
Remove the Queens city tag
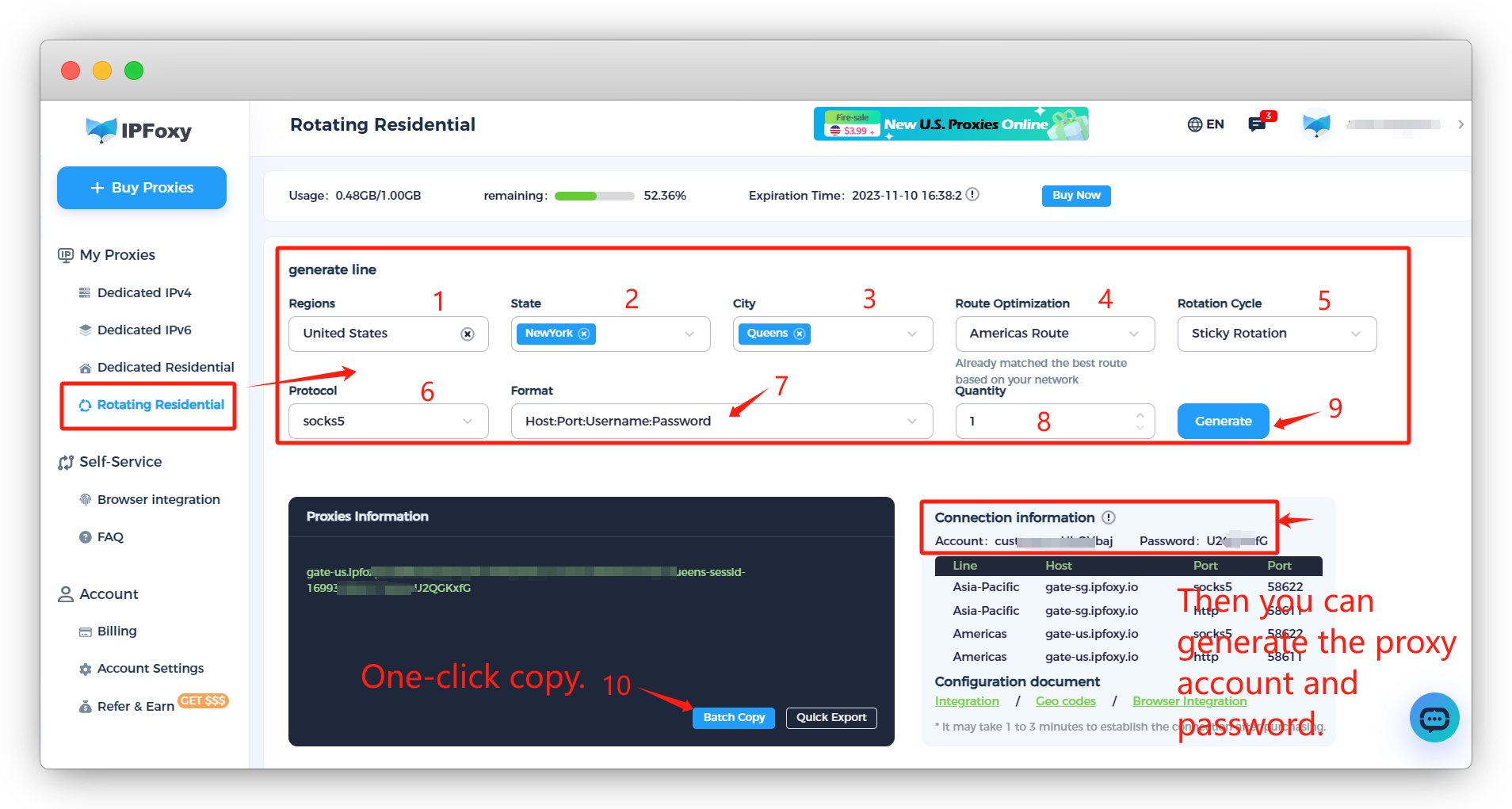tap(800, 334)
